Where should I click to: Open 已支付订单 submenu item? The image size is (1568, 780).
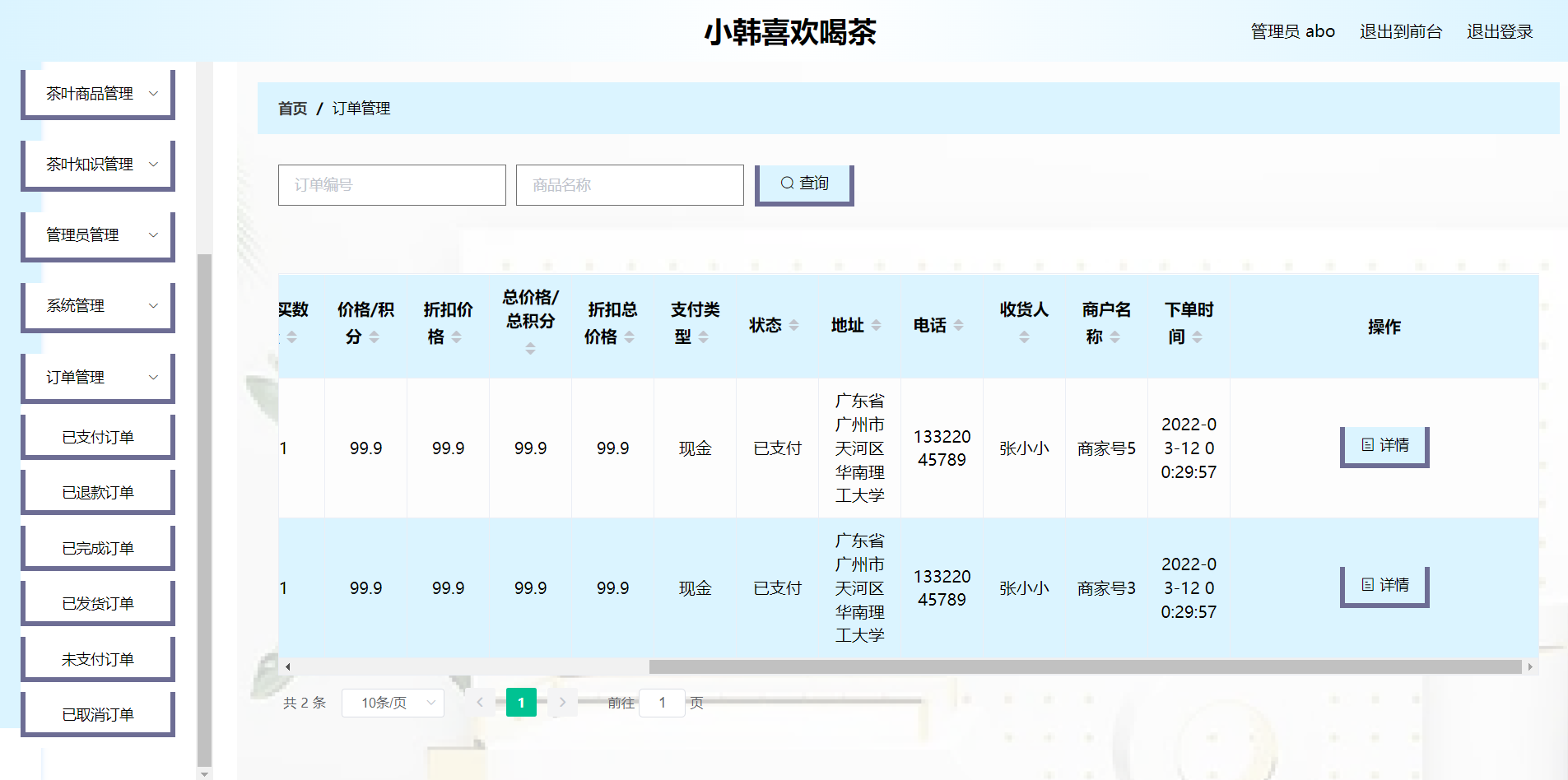(98, 437)
